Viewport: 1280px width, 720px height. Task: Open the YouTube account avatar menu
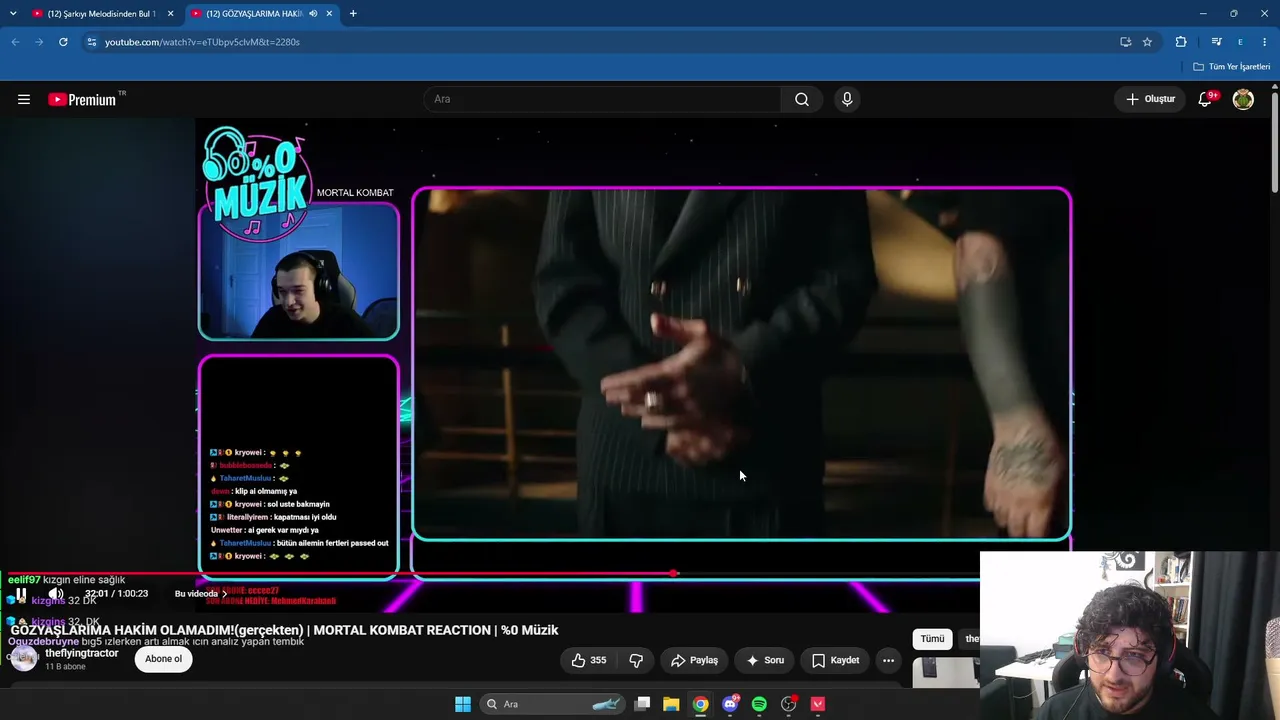coord(1243,99)
